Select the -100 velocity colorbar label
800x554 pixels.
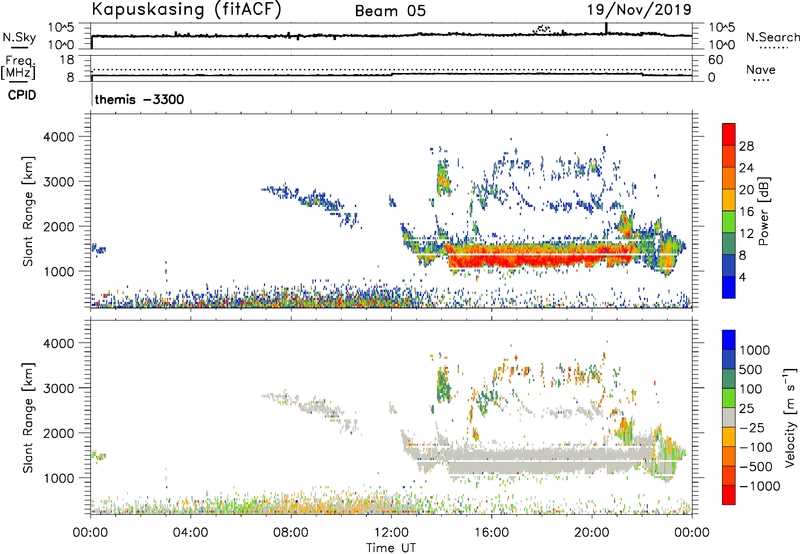(756, 447)
